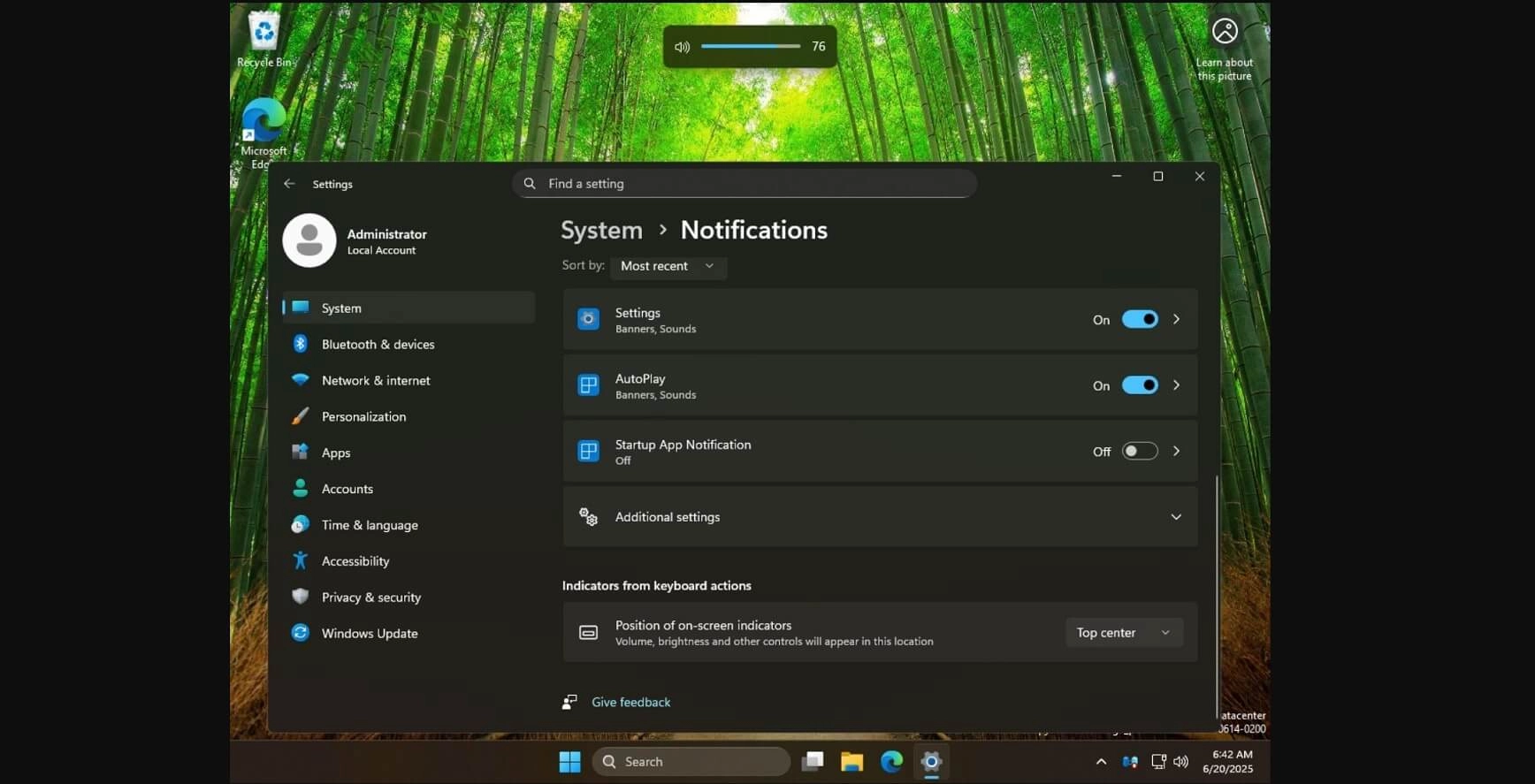The width and height of the screenshot is (1535, 784).
Task: Click the Bluetooth icon in sidebar
Action: coord(301,344)
